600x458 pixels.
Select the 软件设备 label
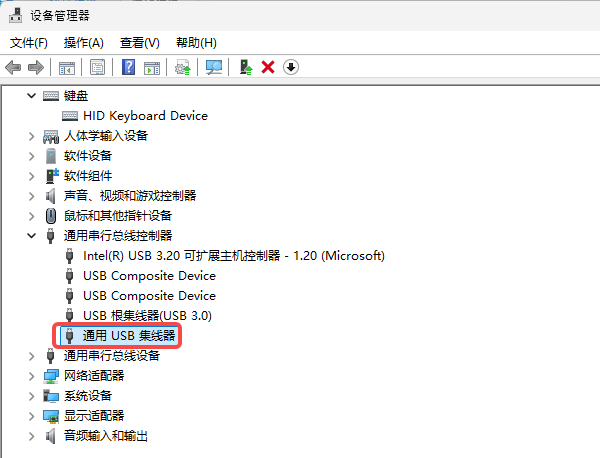88,156
